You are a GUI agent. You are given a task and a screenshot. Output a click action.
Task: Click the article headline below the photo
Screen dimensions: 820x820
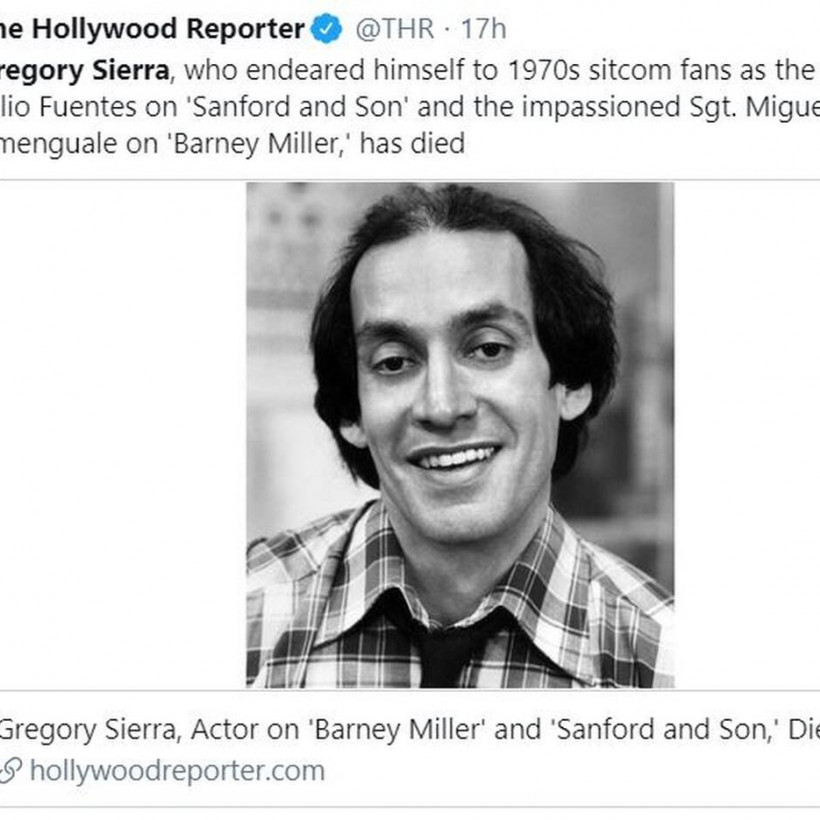(x=400, y=728)
